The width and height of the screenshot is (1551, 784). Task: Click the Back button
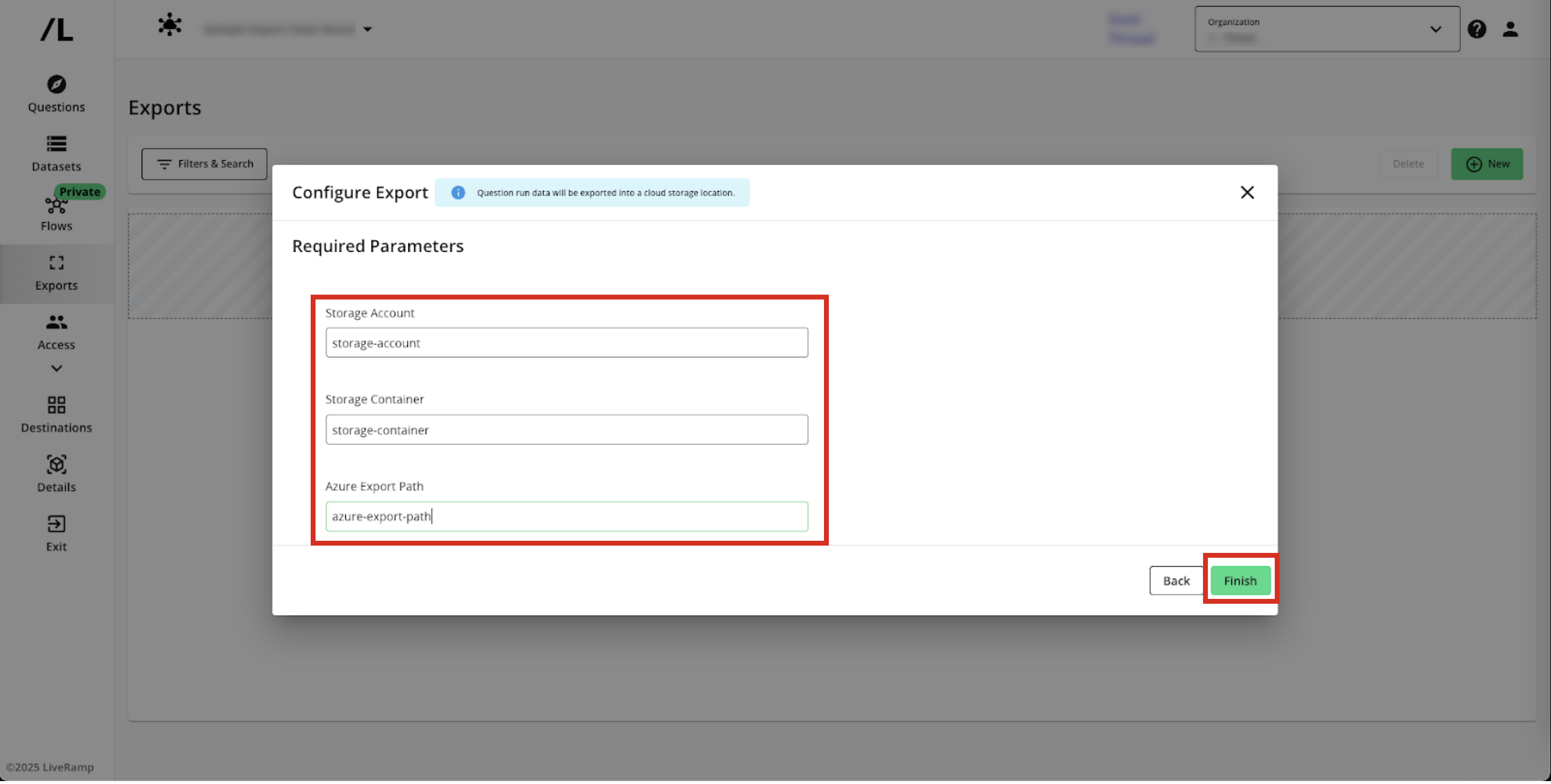coord(1175,580)
